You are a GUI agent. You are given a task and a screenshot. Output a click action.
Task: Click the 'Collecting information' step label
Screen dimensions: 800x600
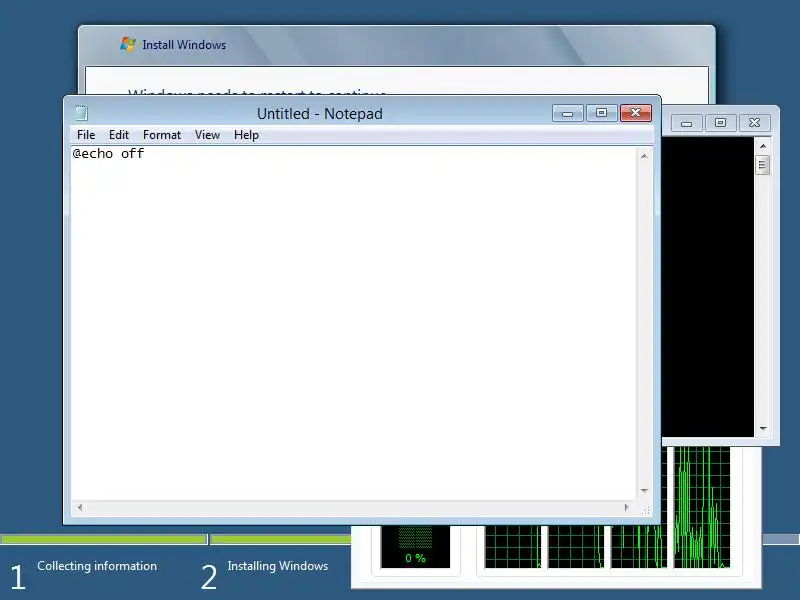(x=97, y=566)
